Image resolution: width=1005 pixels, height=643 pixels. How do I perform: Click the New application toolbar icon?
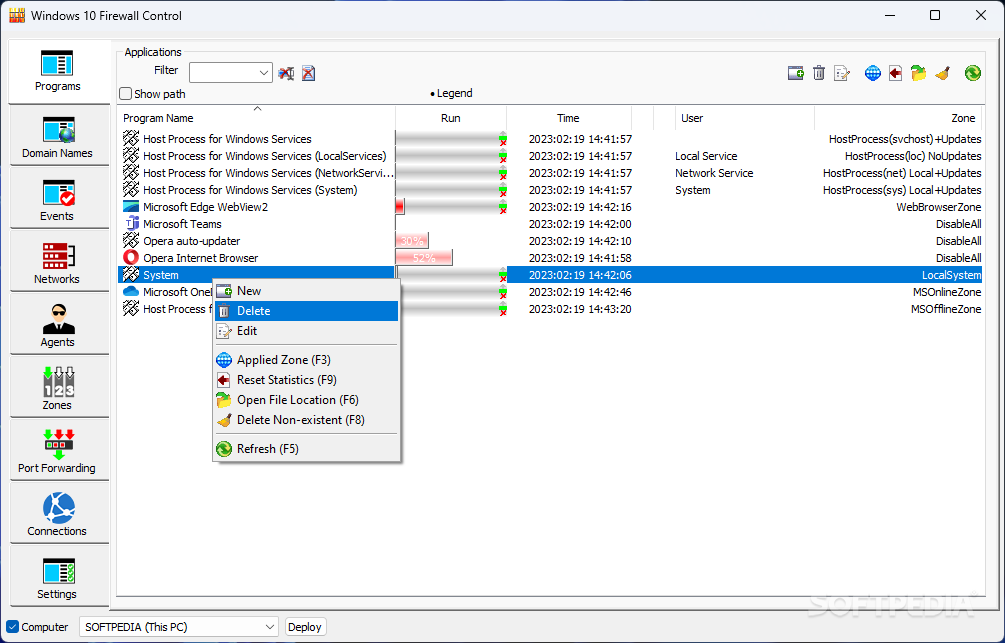(795, 73)
